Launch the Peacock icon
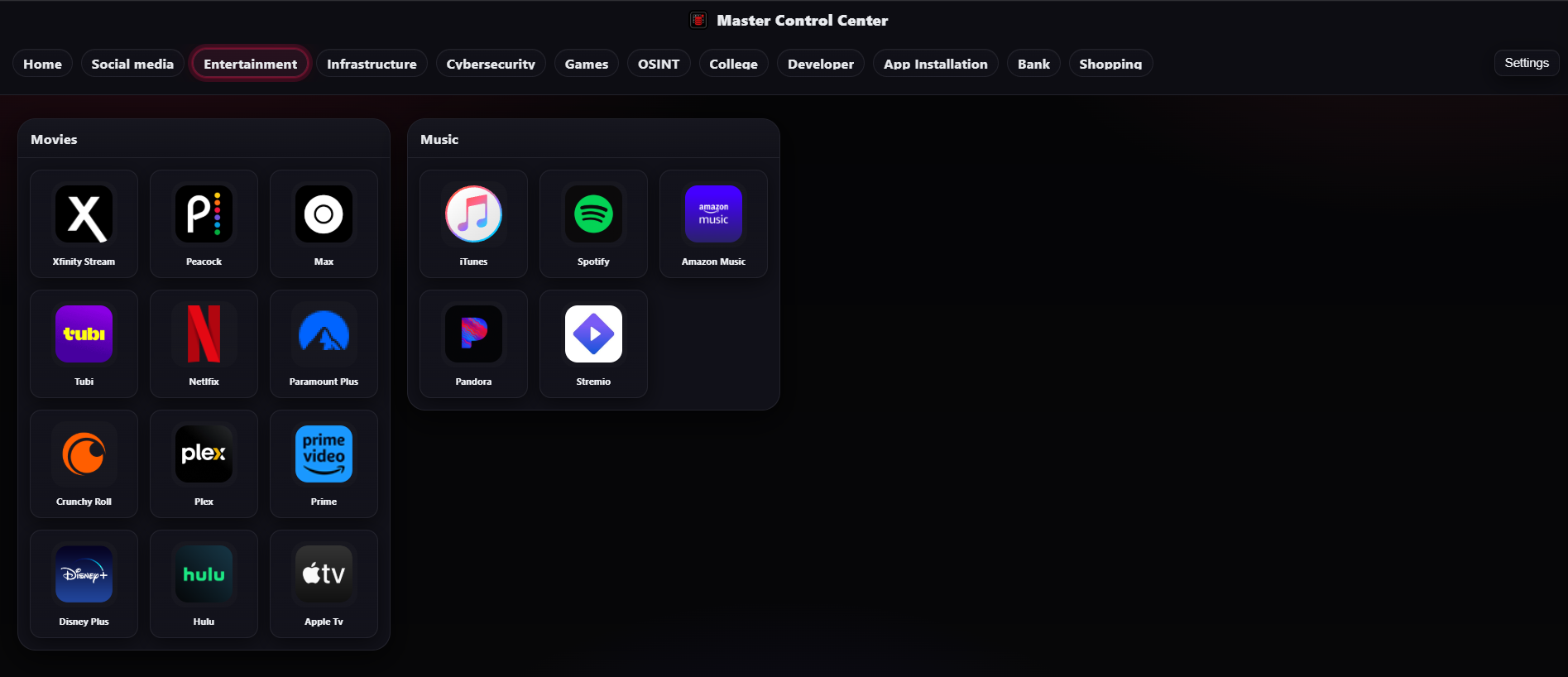1568x677 pixels. pos(204,214)
